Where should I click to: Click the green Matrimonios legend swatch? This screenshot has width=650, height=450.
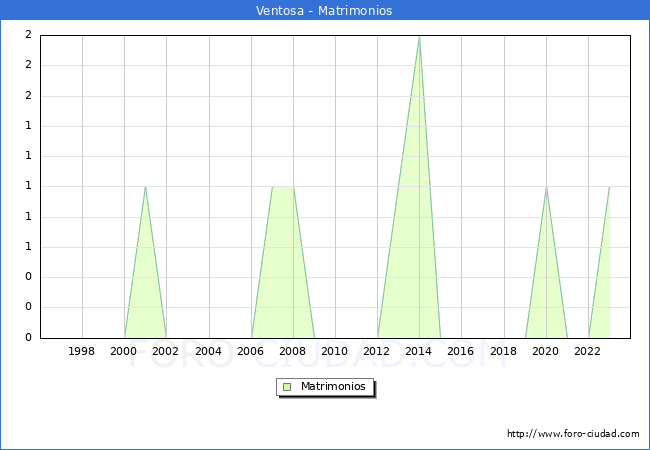287,387
